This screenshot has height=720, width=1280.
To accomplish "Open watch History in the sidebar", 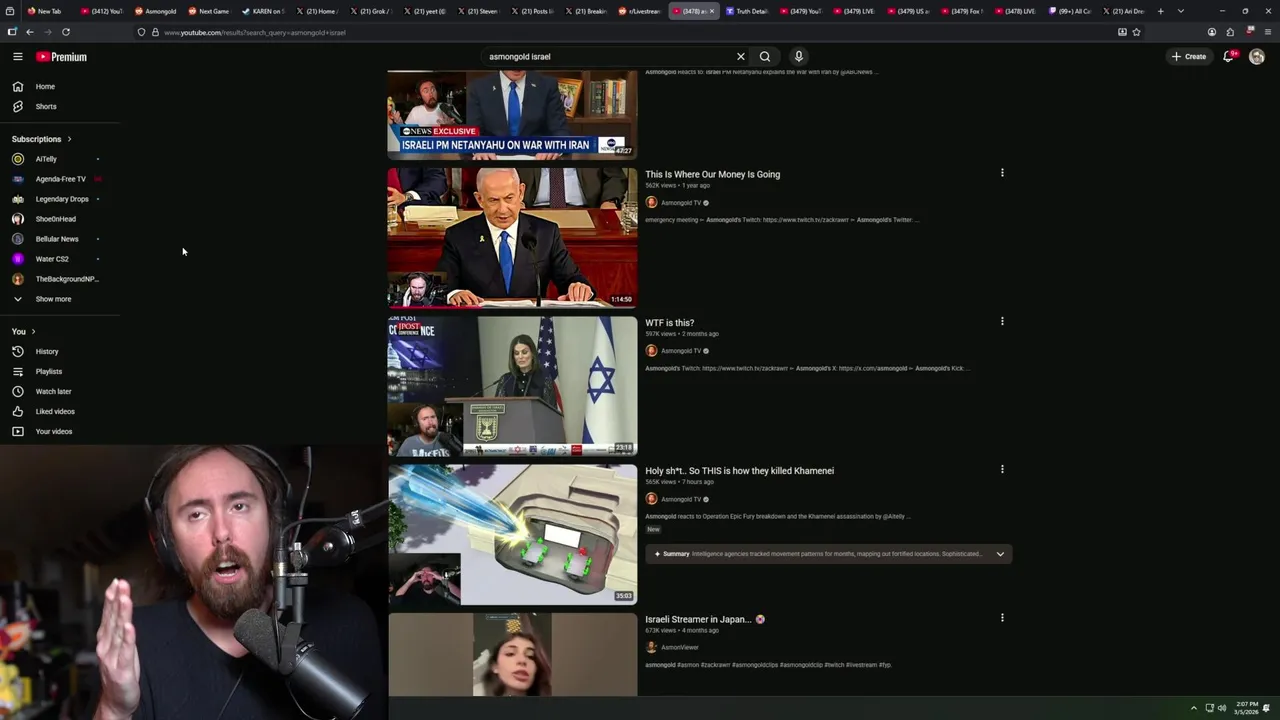I will (x=47, y=352).
